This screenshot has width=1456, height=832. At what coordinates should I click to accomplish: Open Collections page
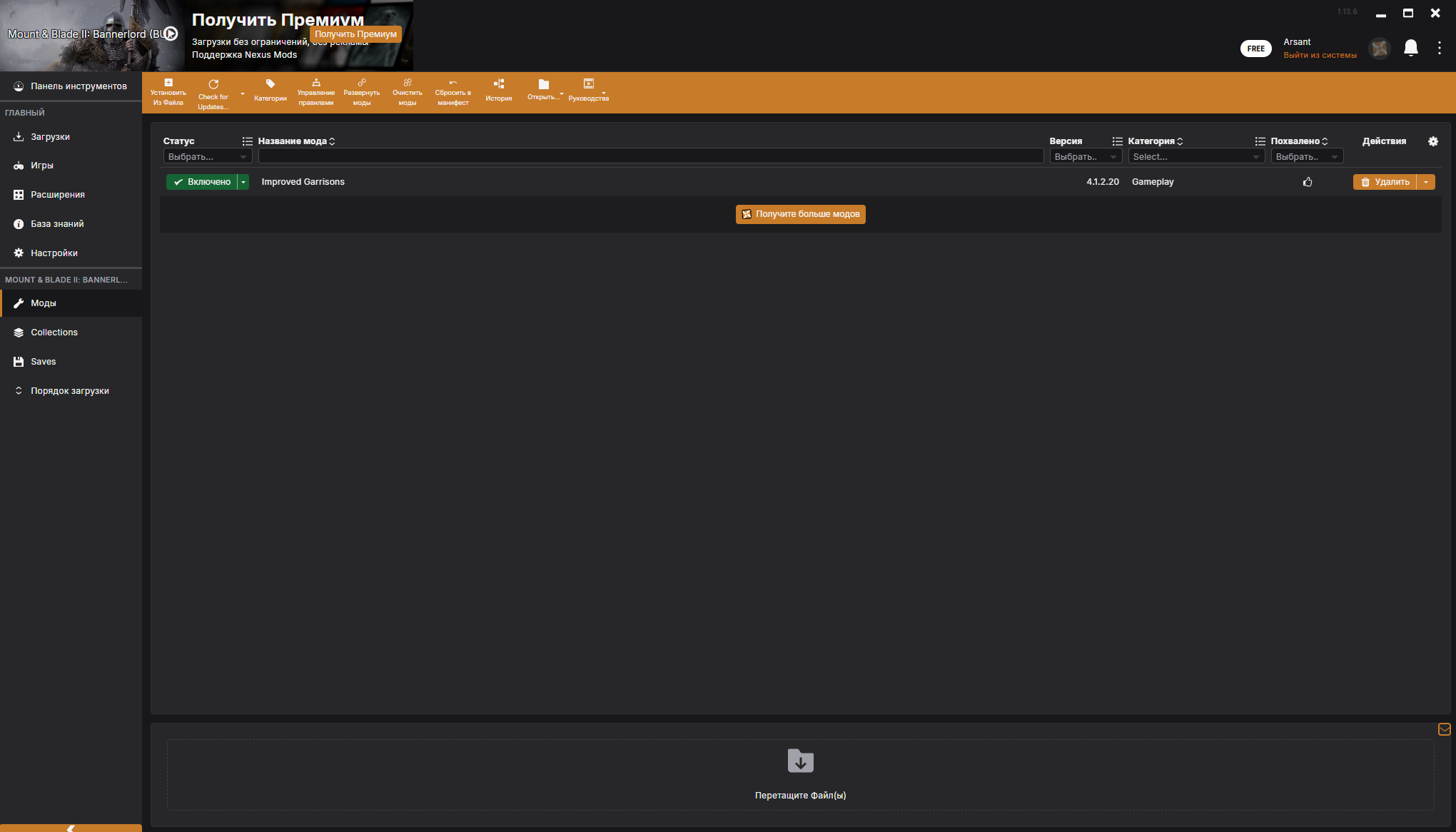point(71,333)
